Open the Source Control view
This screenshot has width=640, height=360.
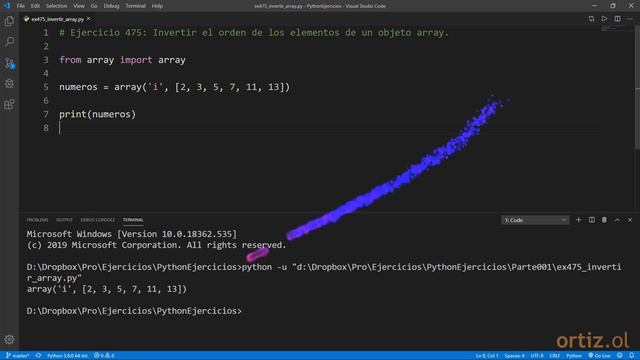[9, 63]
